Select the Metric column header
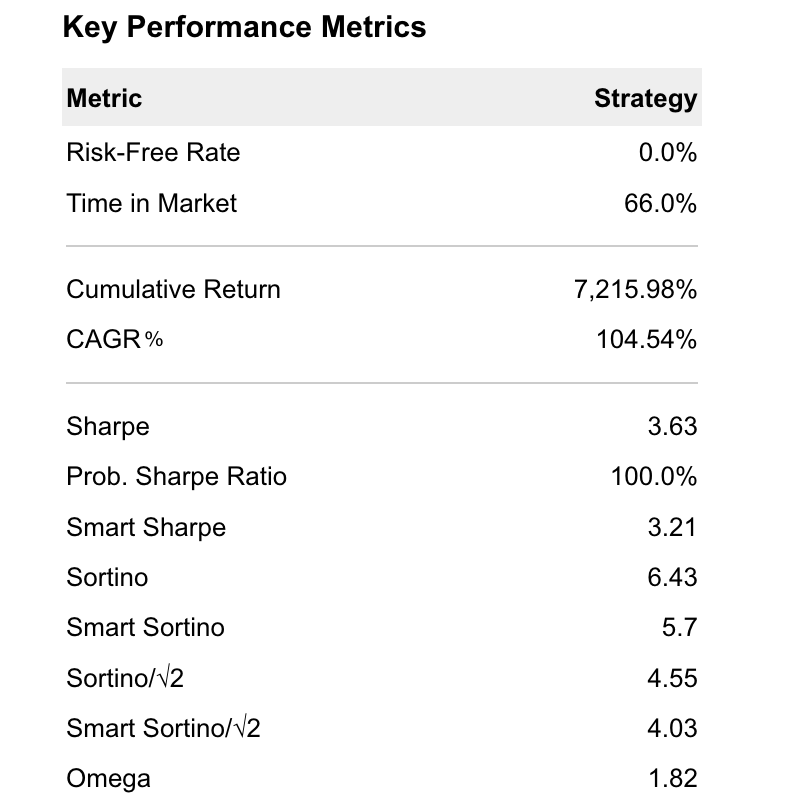The height and width of the screenshot is (805, 805). pyautogui.click(x=104, y=98)
